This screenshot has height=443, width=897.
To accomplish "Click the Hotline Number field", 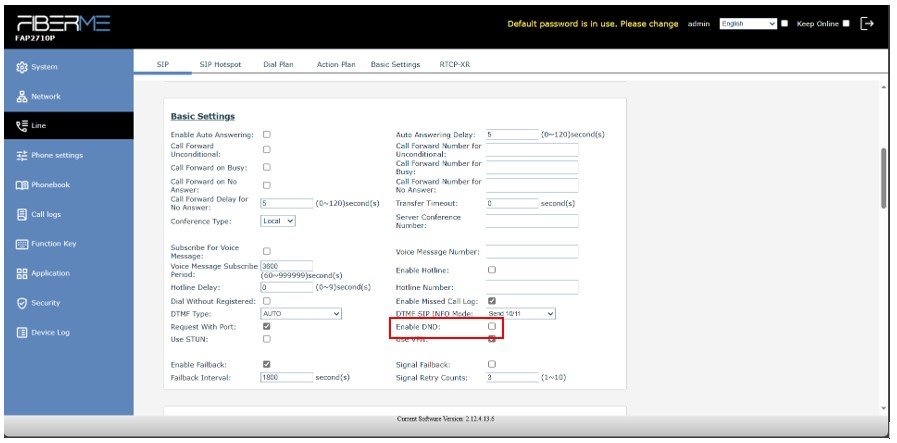I will pos(532,287).
